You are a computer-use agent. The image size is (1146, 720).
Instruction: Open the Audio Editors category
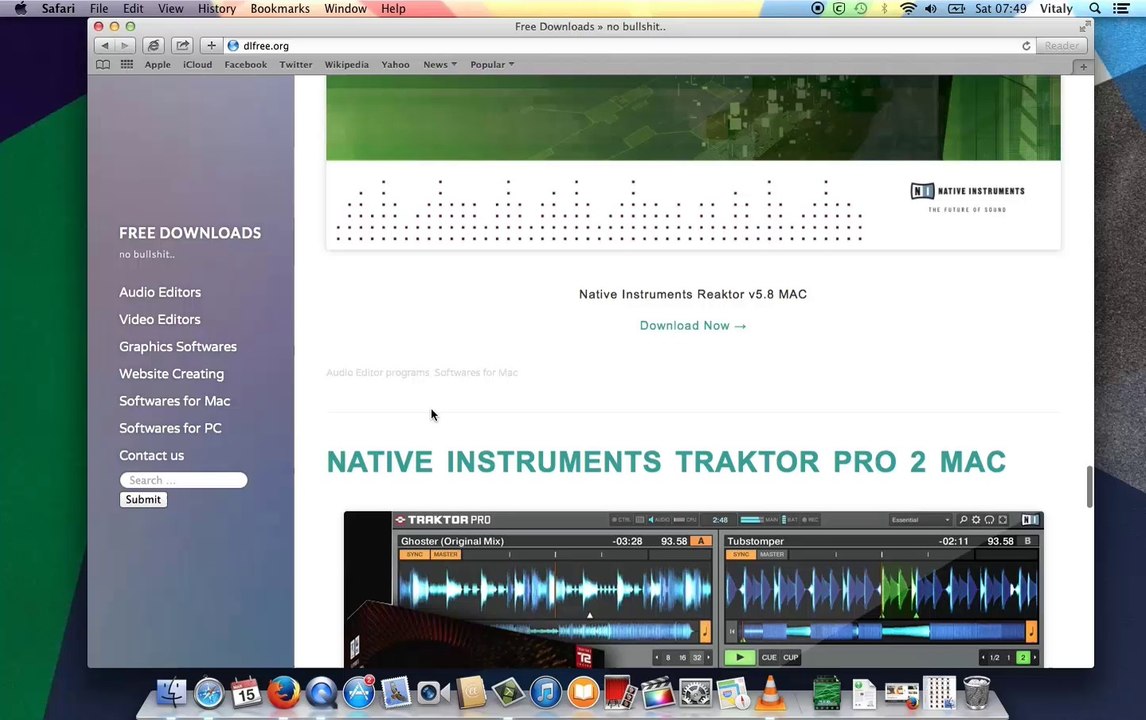pos(160,292)
